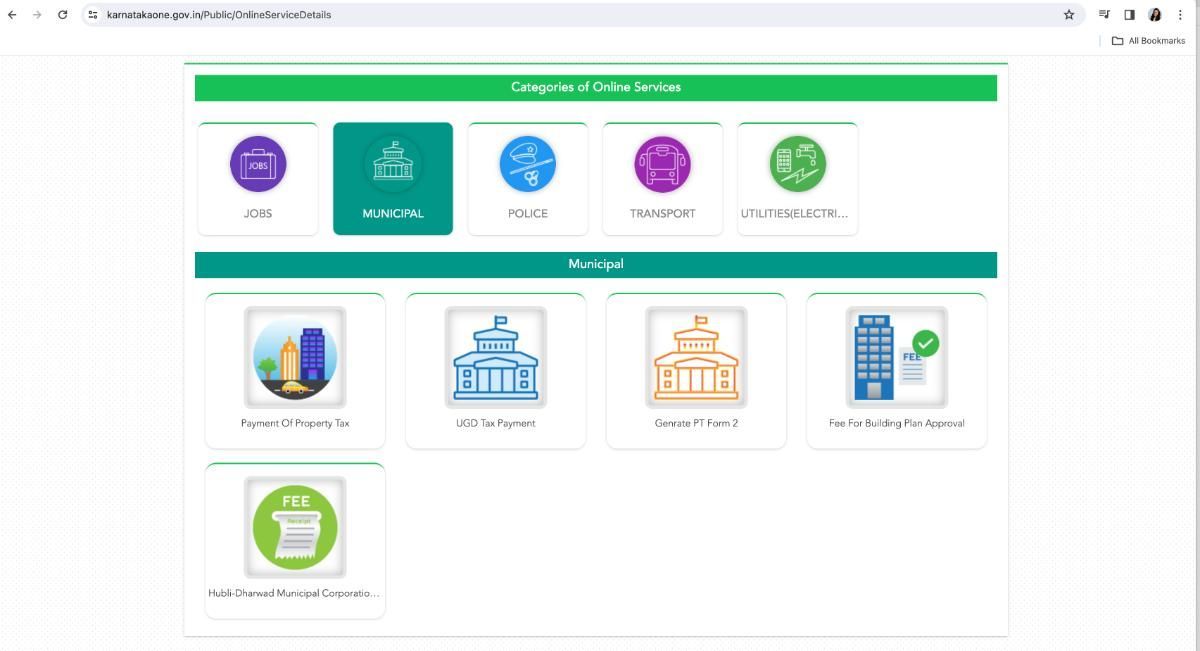This screenshot has height=651, width=1200.
Task: Open the Chrome profile avatar
Action: 1154,14
